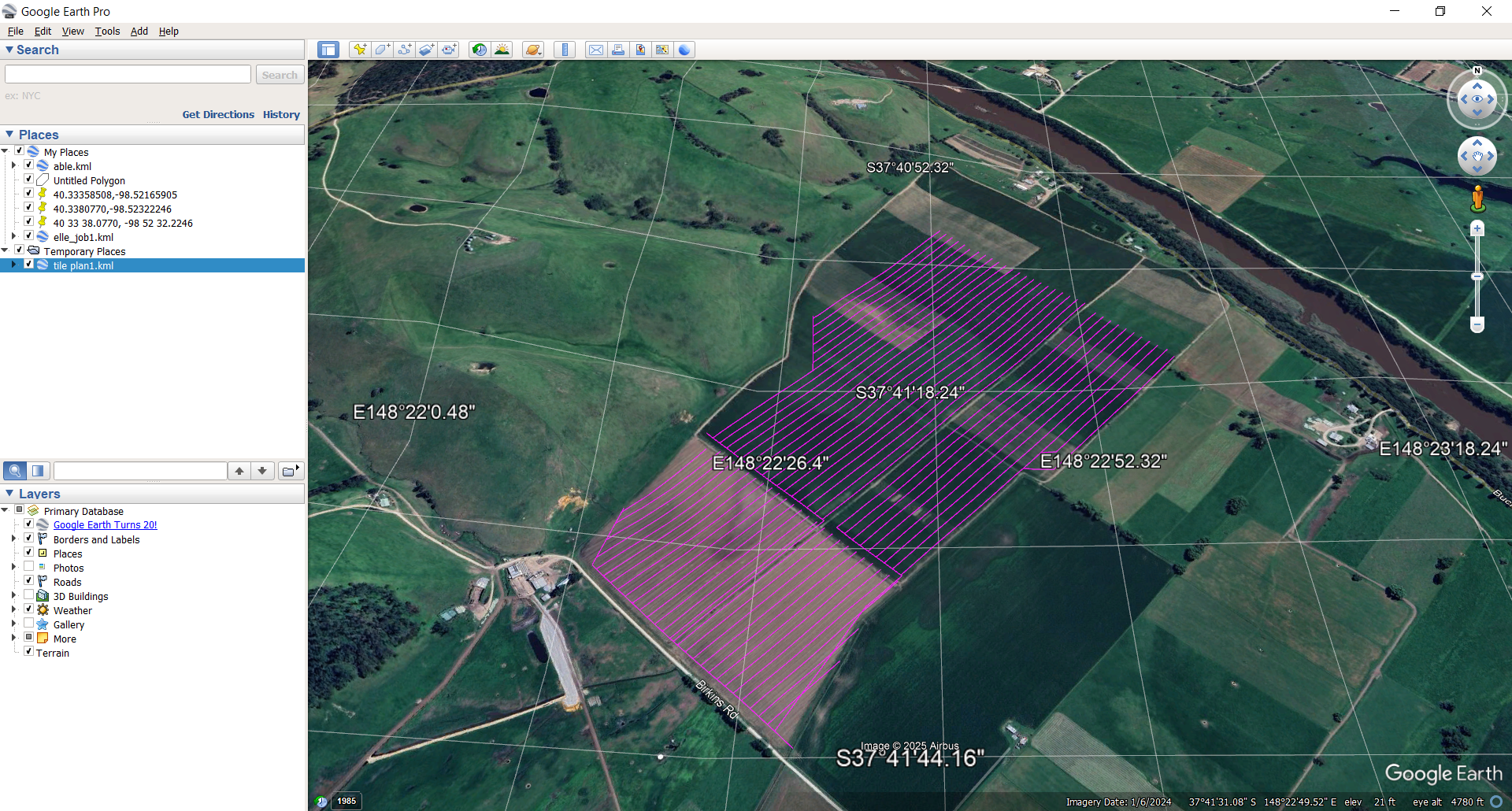This screenshot has width=1512, height=811.
Task: Click the Get Directions link
Action: click(218, 114)
